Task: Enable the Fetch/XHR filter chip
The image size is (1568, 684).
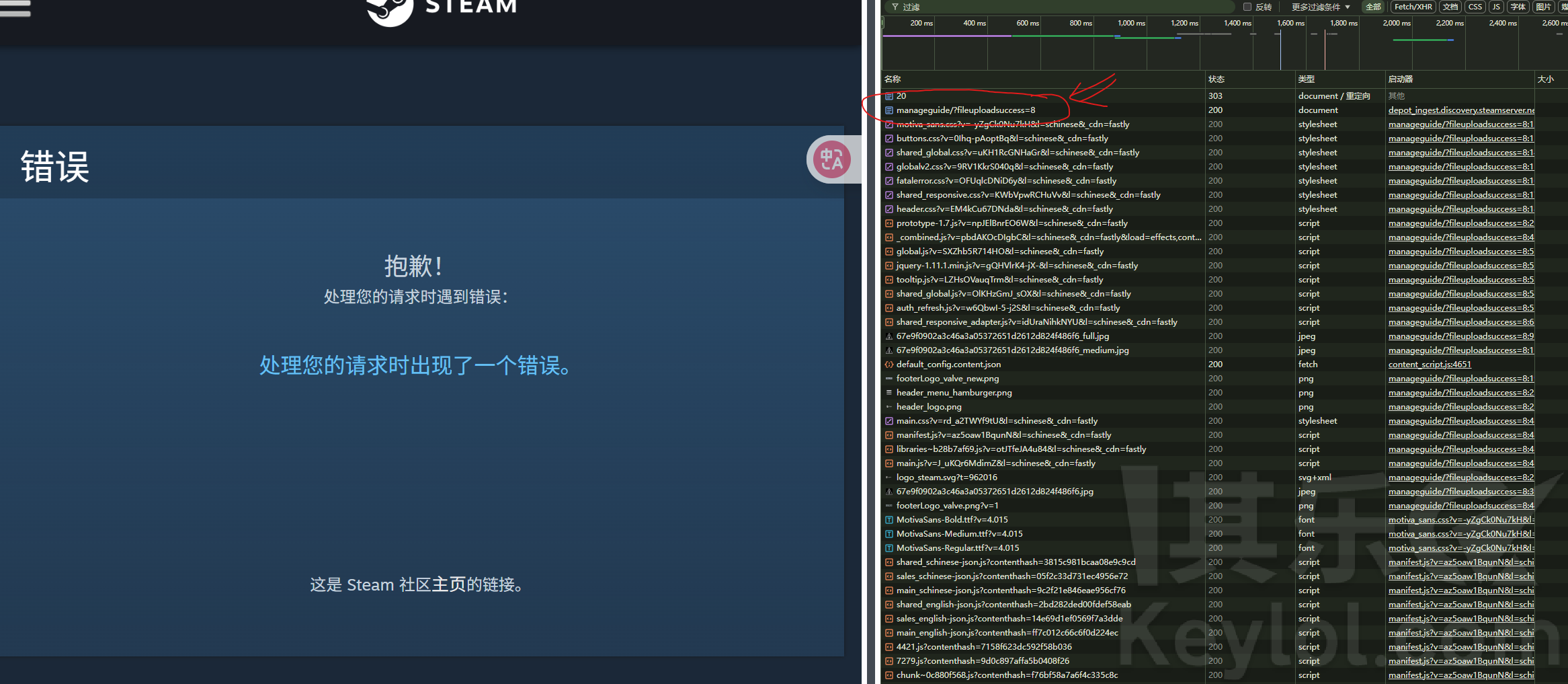Action: (x=1413, y=7)
